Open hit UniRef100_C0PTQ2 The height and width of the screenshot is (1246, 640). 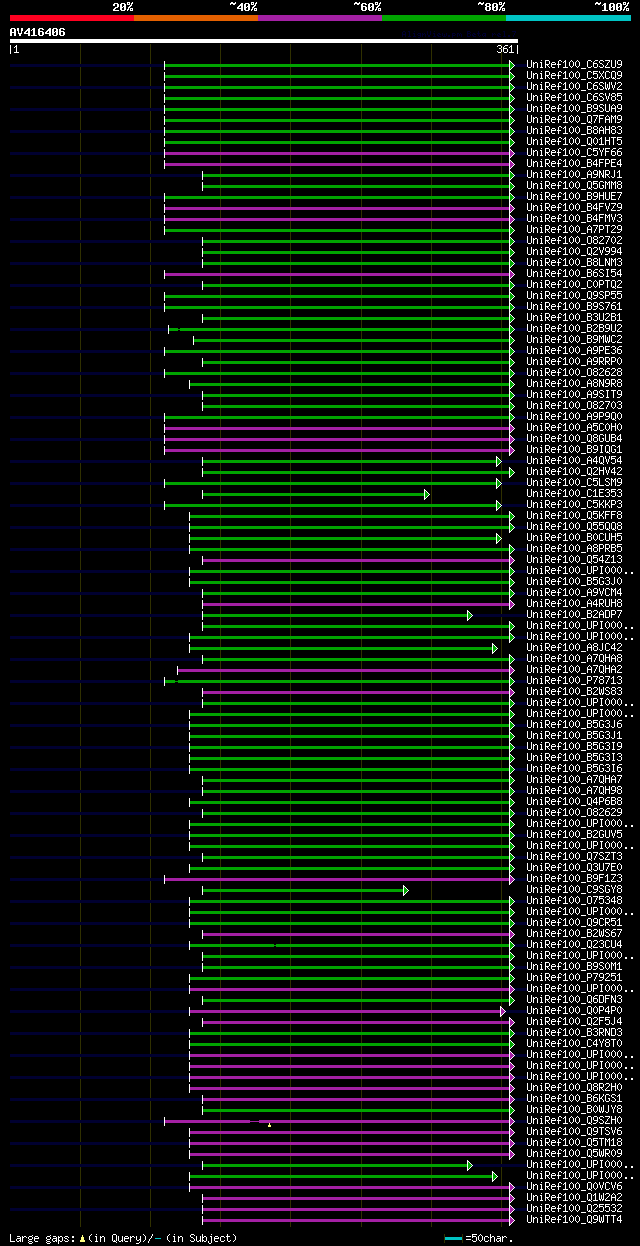574,285
